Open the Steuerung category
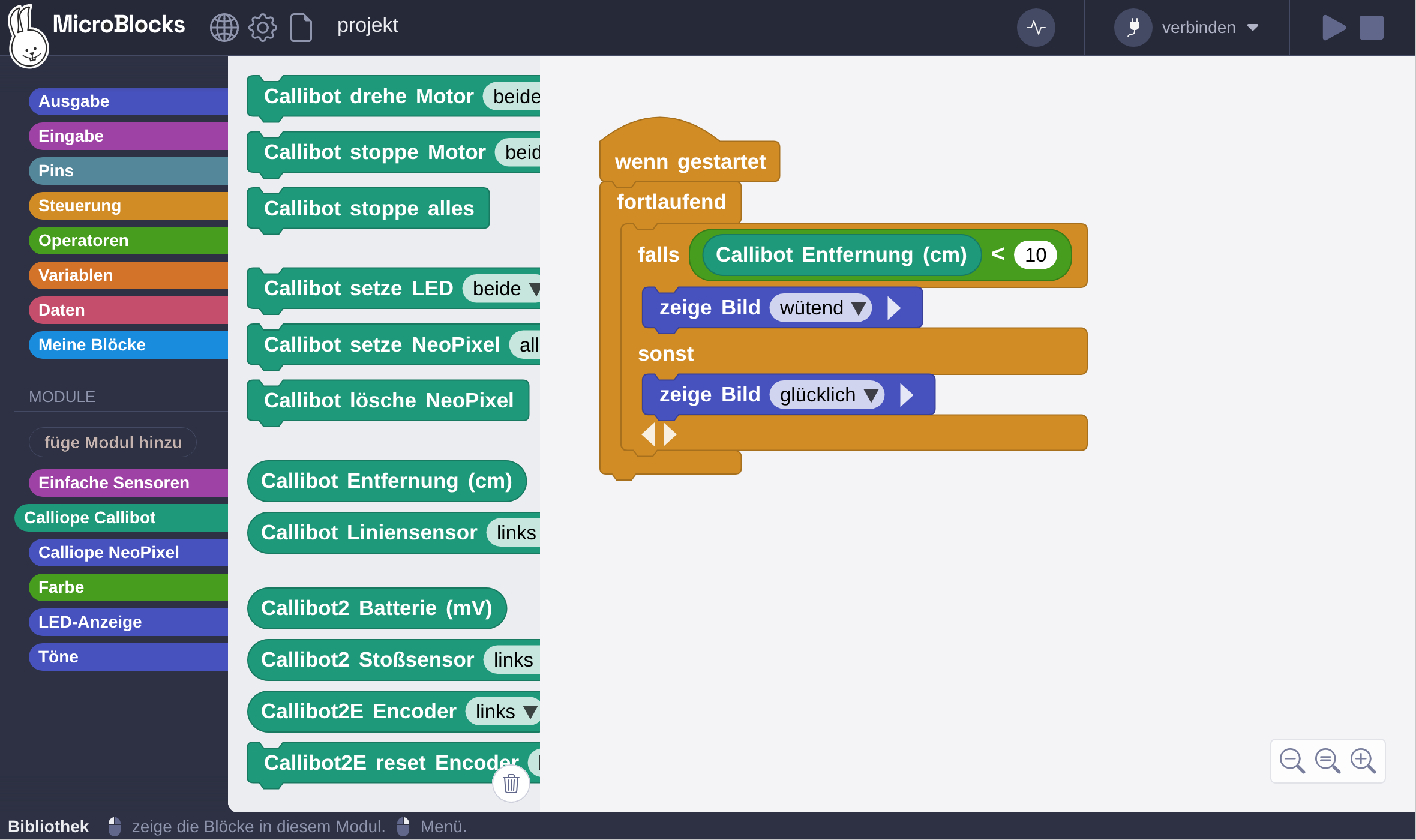Viewport: 1416px width, 840px height. tap(128, 206)
